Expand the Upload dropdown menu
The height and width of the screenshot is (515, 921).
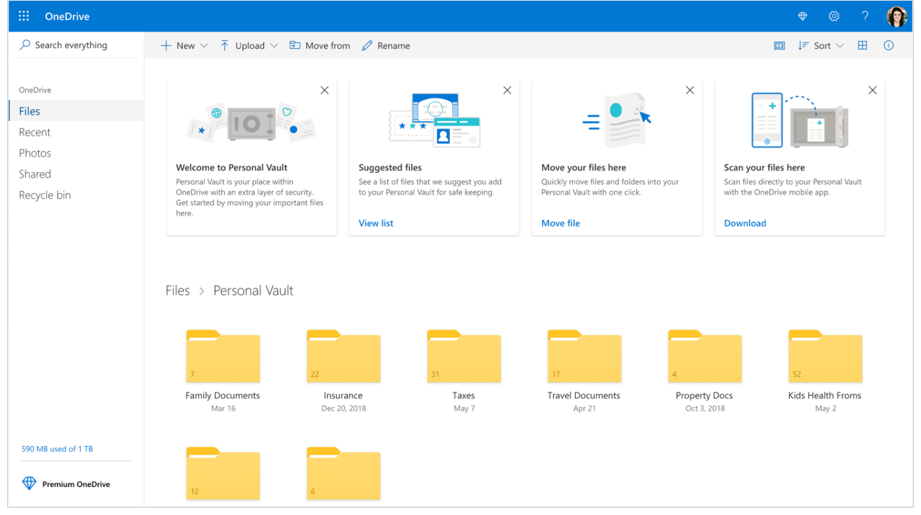point(249,46)
